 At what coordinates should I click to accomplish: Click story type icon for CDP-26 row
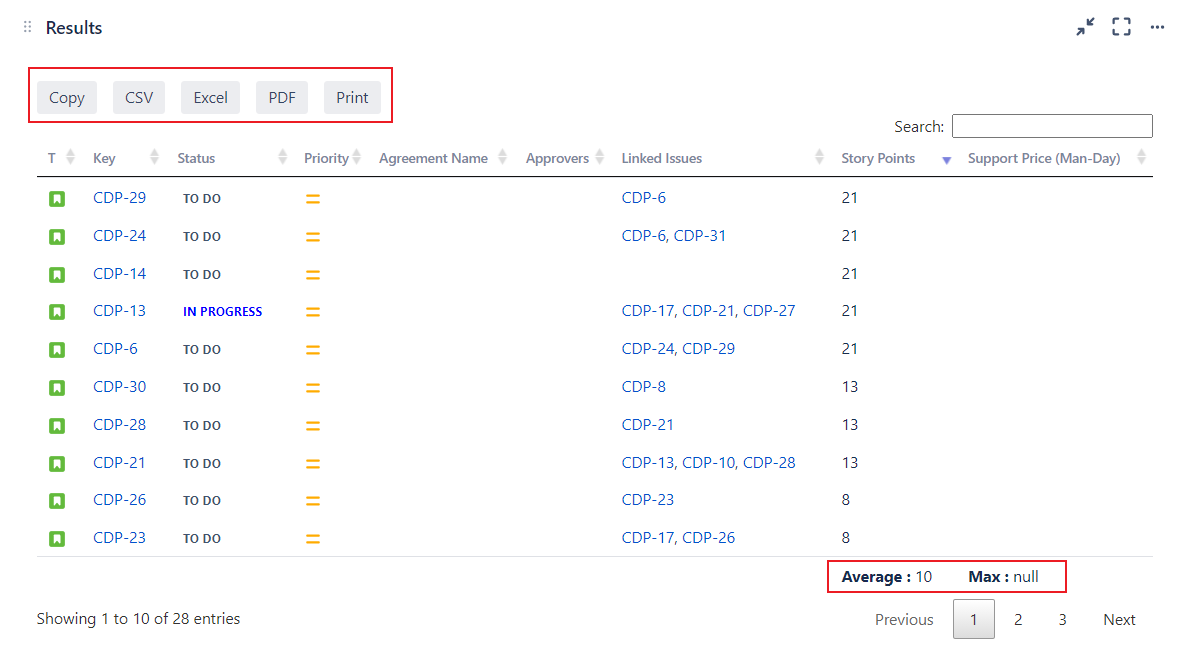(57, 501)
